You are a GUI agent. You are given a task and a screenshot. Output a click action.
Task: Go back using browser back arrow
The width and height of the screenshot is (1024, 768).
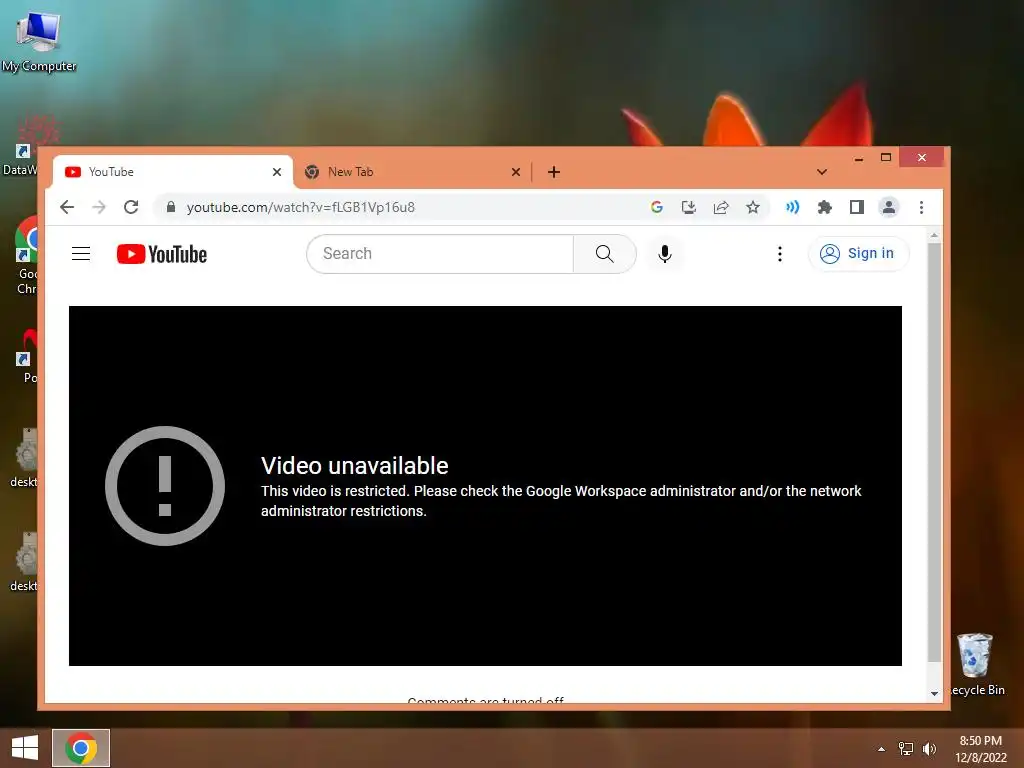(x=67, y=208)
